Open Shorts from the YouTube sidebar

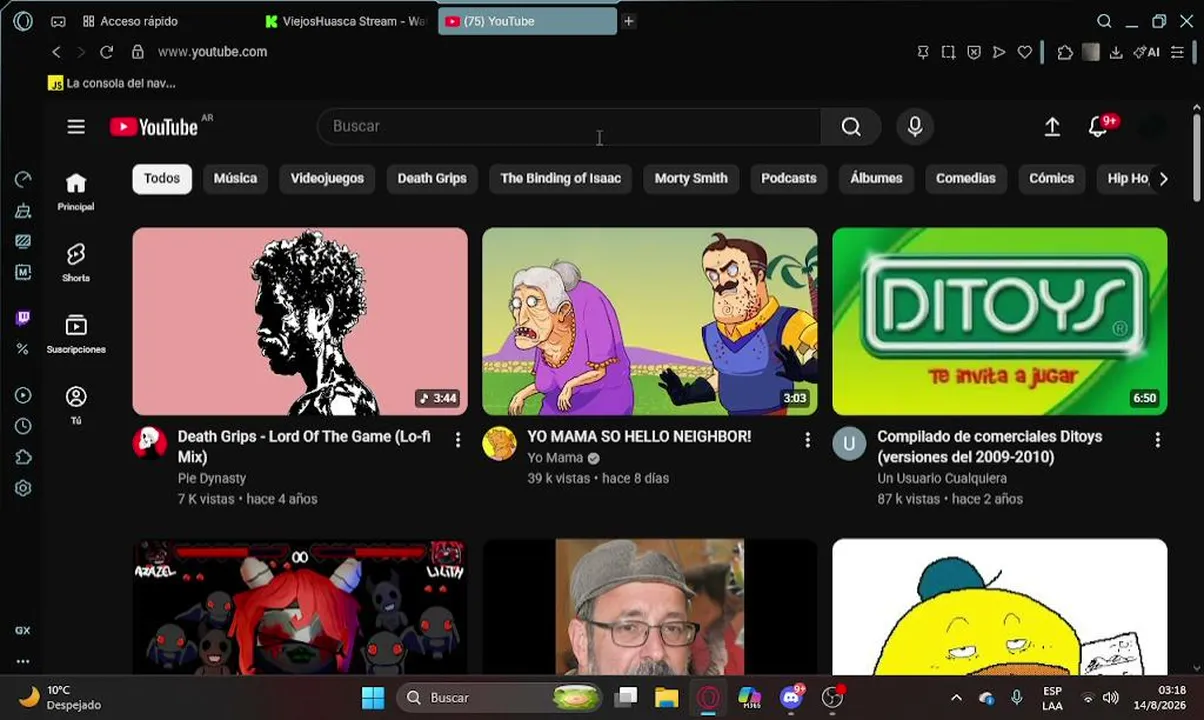[x=76, y=263]
